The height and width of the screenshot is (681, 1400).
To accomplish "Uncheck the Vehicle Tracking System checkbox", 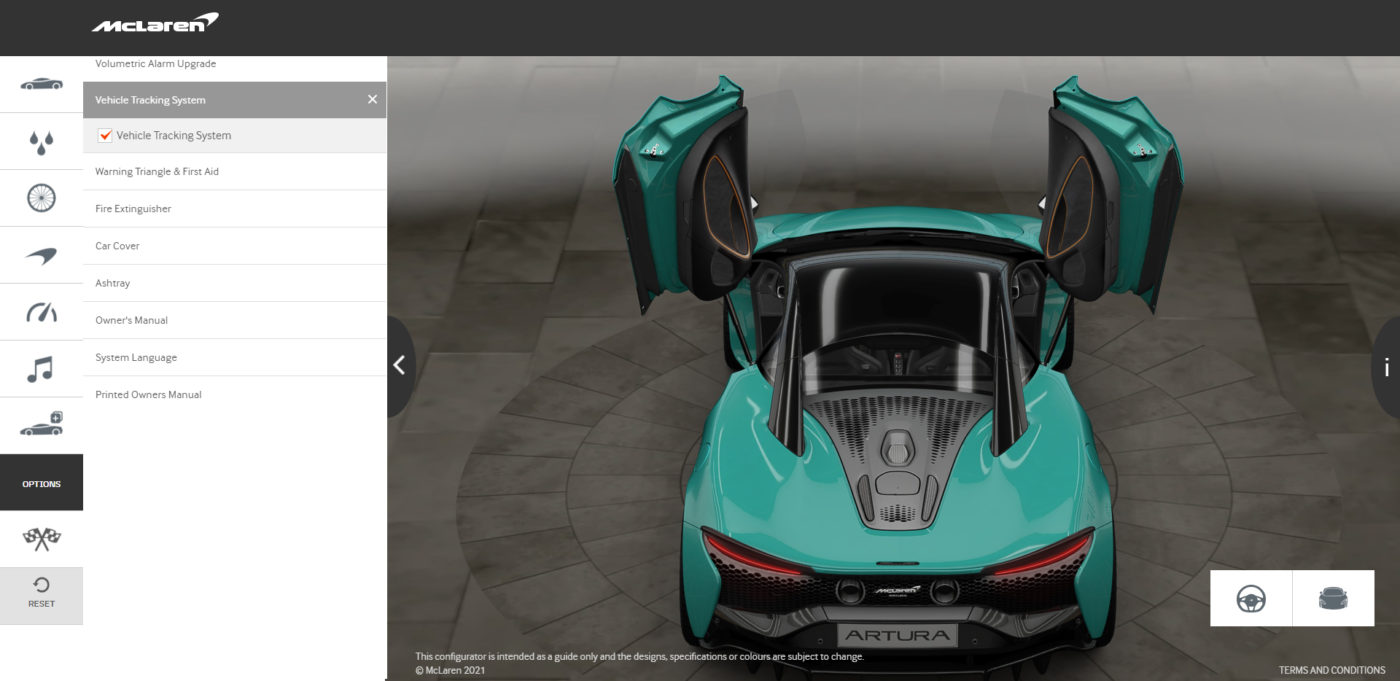I will [x=105, y=135].
